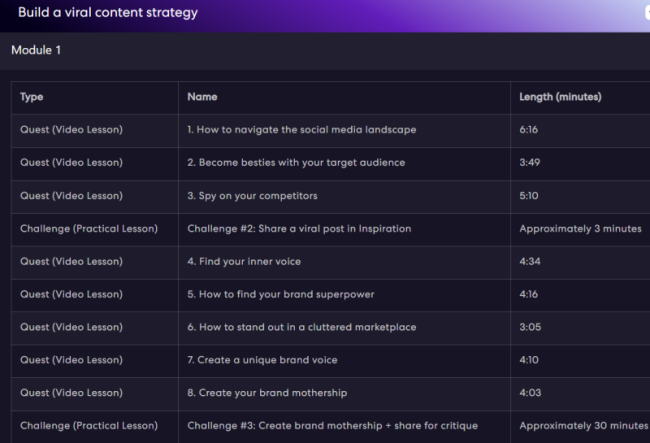Open the 'Find your inner voice' lesson
The width and height of the screenshot is (650, 443).
(244, 262)
